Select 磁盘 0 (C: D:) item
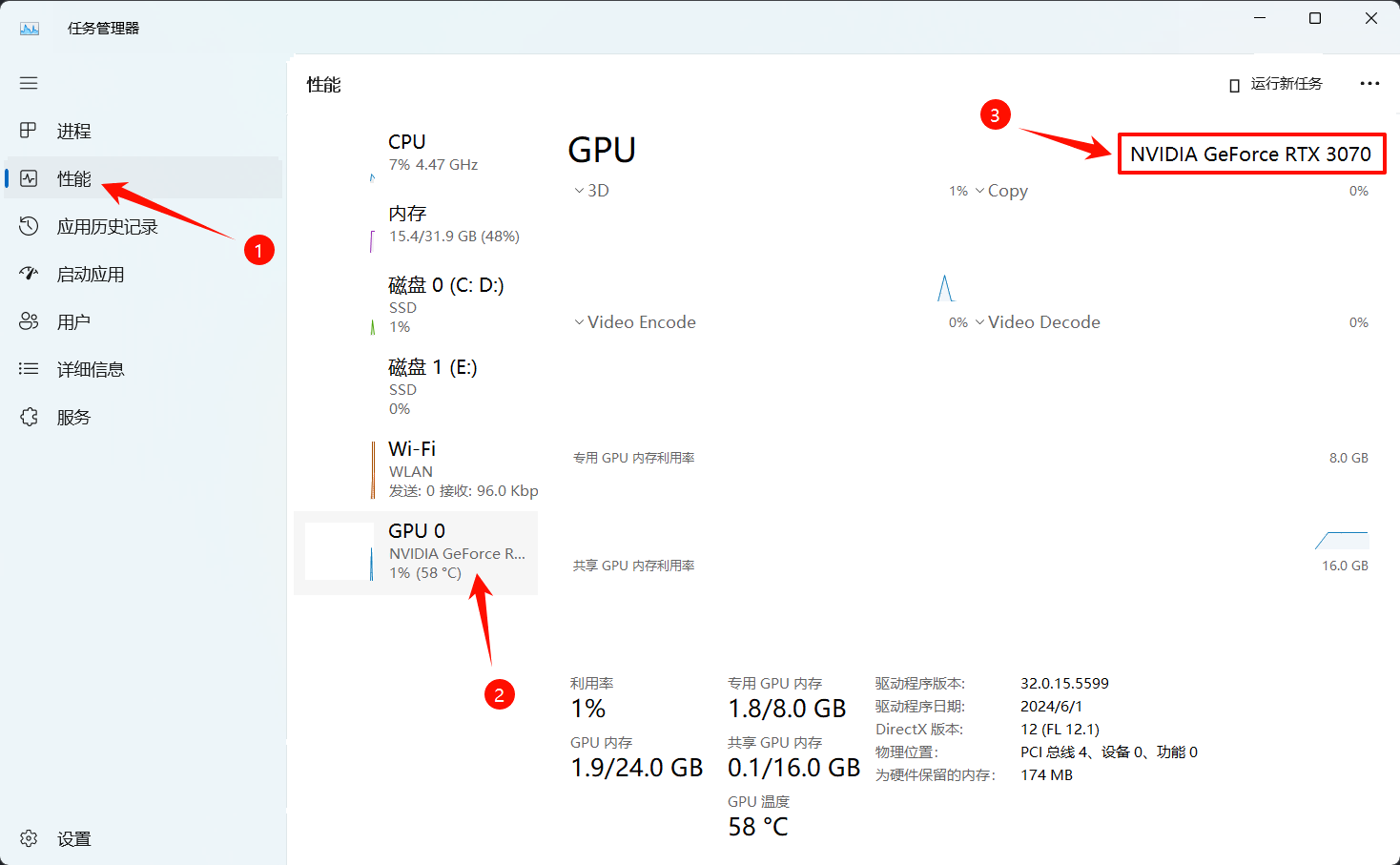This screenshot has width=1400, height=865. (416, 305)
